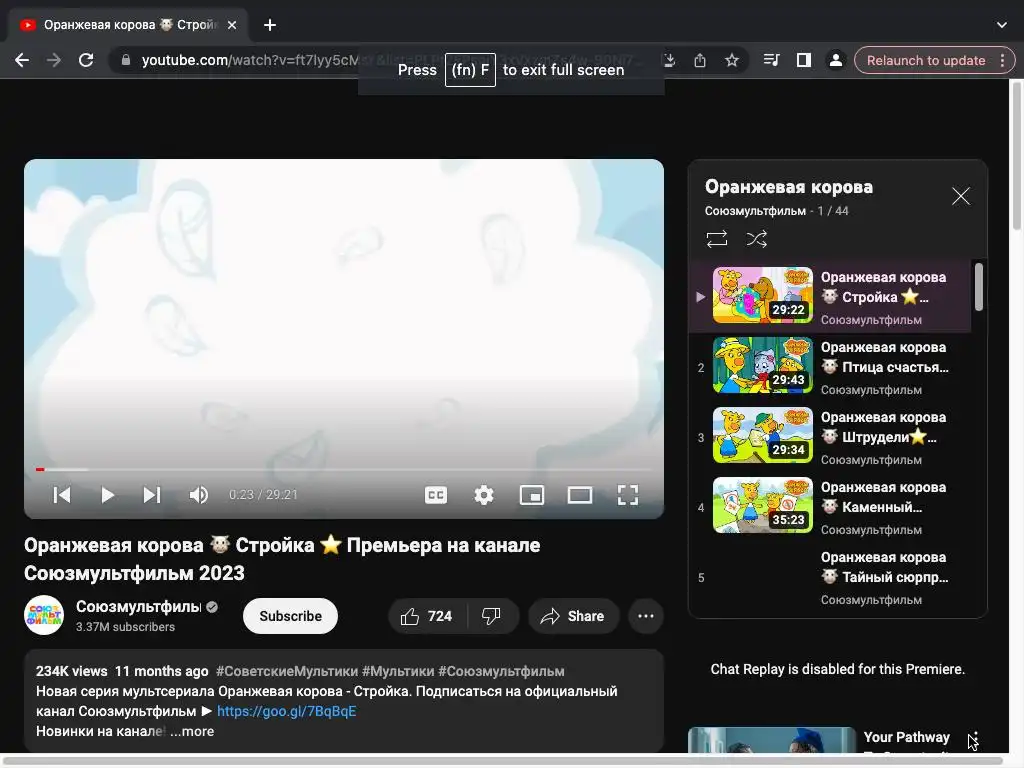Click the Your Pathway video thumbnail
This screenshot has height=768, width=1024.
click(771, 741)
